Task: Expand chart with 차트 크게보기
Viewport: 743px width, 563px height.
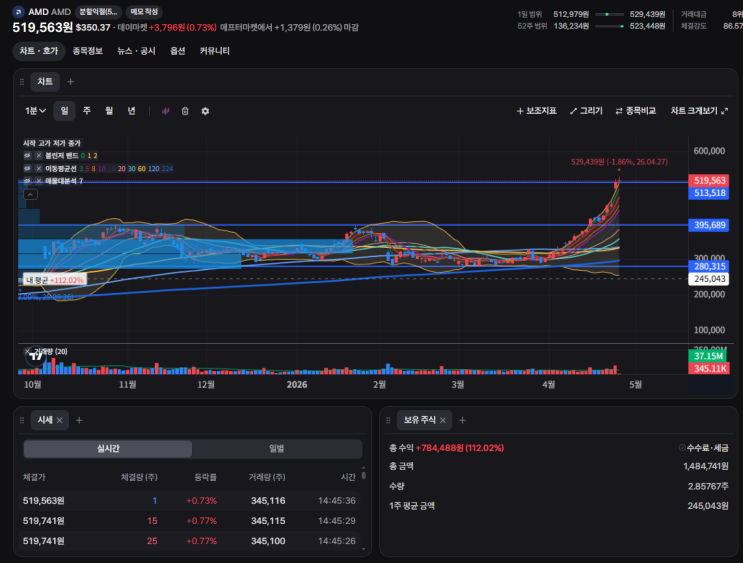Action: pos(699,111)
